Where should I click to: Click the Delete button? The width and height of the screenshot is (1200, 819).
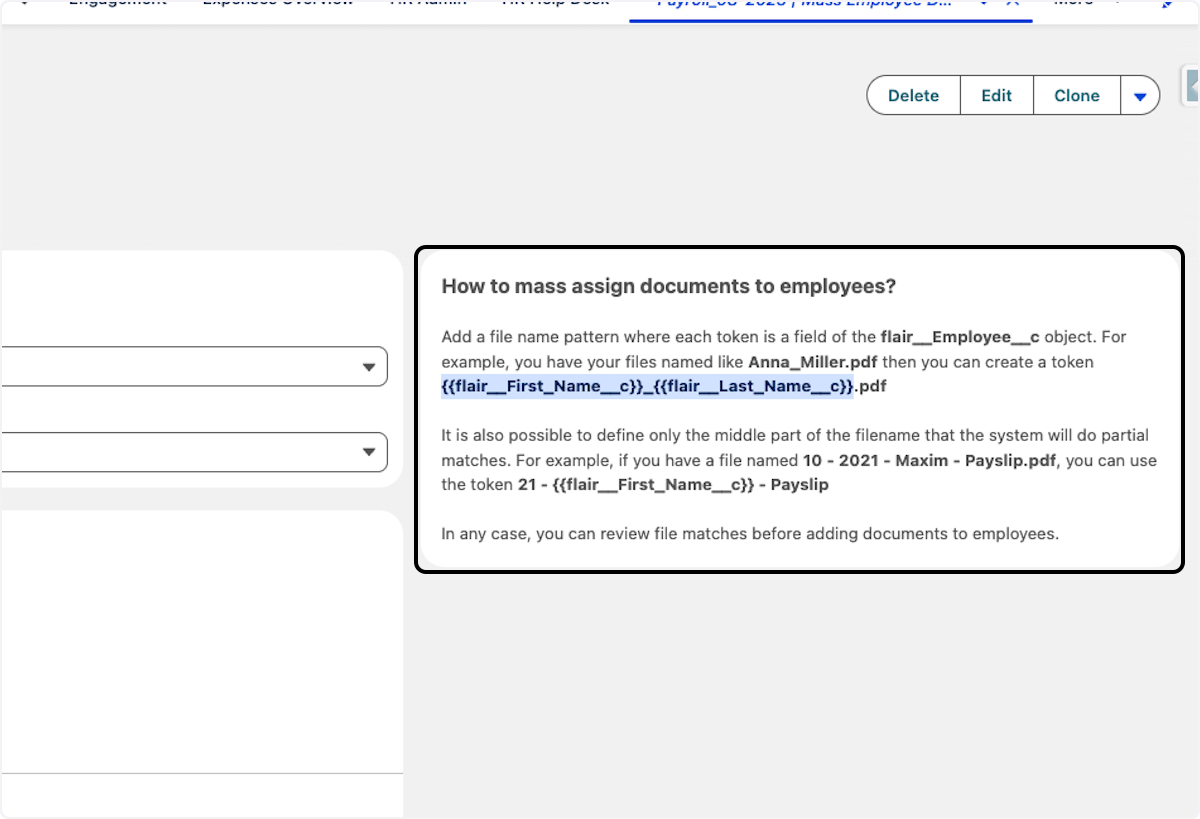tap(913, 95)
